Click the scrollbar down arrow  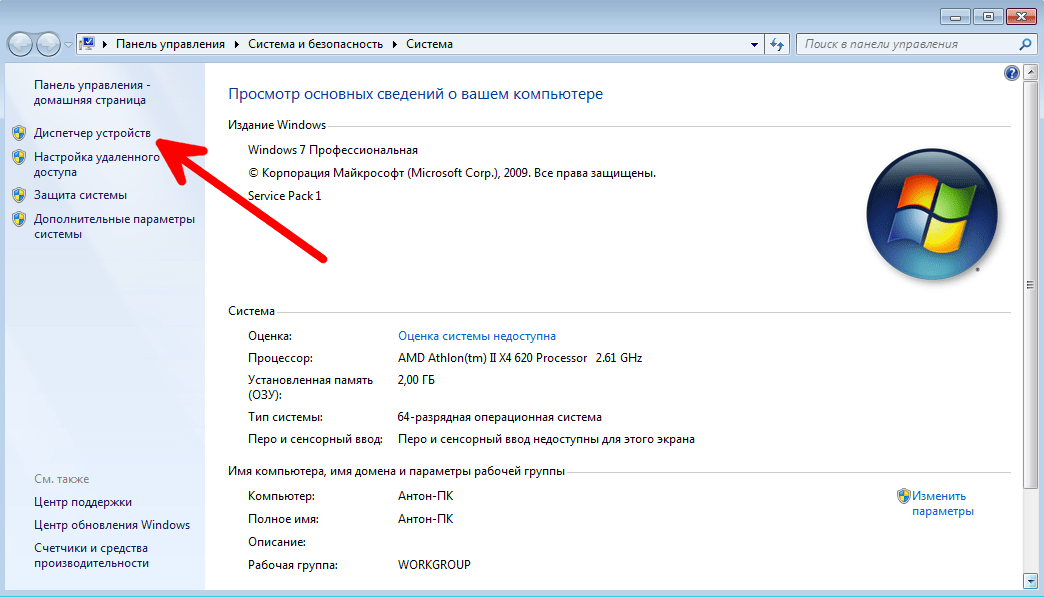coord(1030,581)
